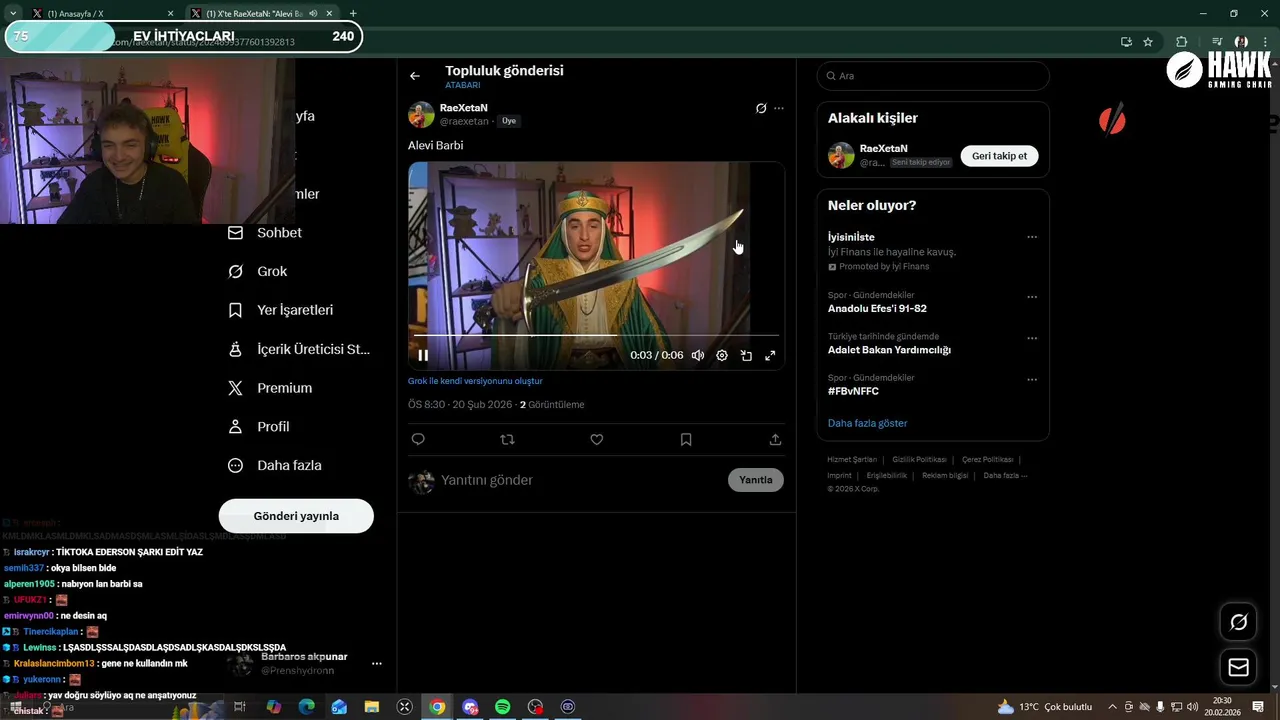Click RaeXetaN's avatar on the post
Image resolution: width=1280 pixels, height=720 pixels.
pyautogui.click(x=421, y=114)
